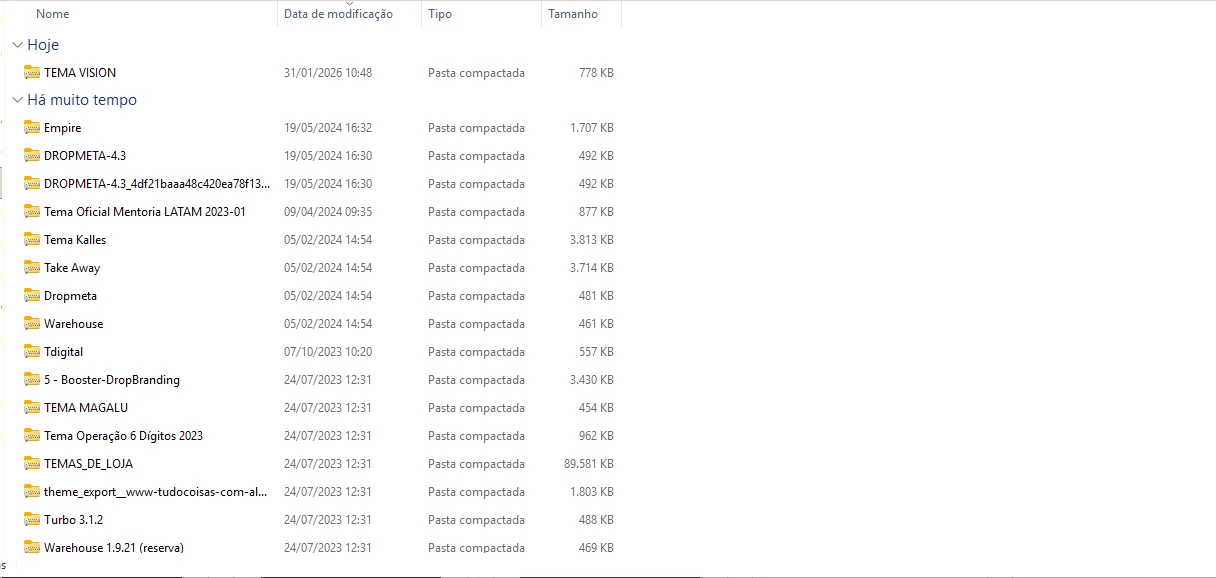Select the DROPMETA-4.3 file name
This screenshot has width=1216, height=578.
click(85, 156)
